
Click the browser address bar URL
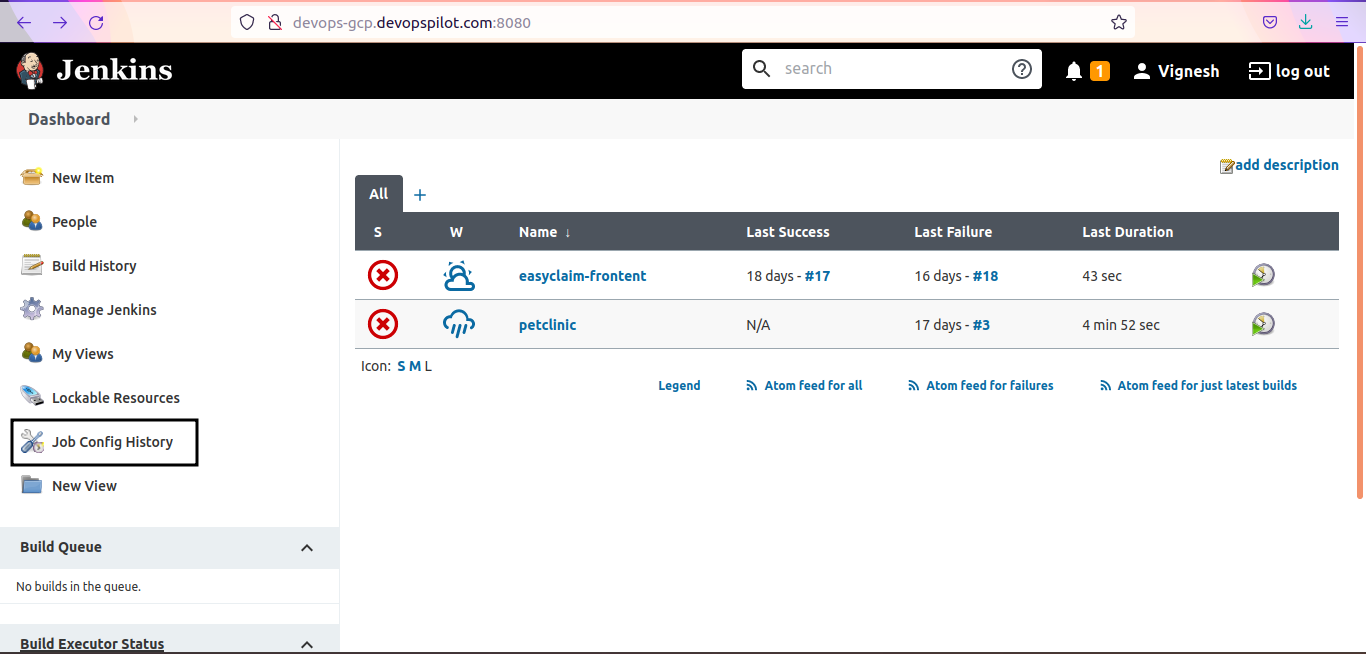tap(412, 22)
